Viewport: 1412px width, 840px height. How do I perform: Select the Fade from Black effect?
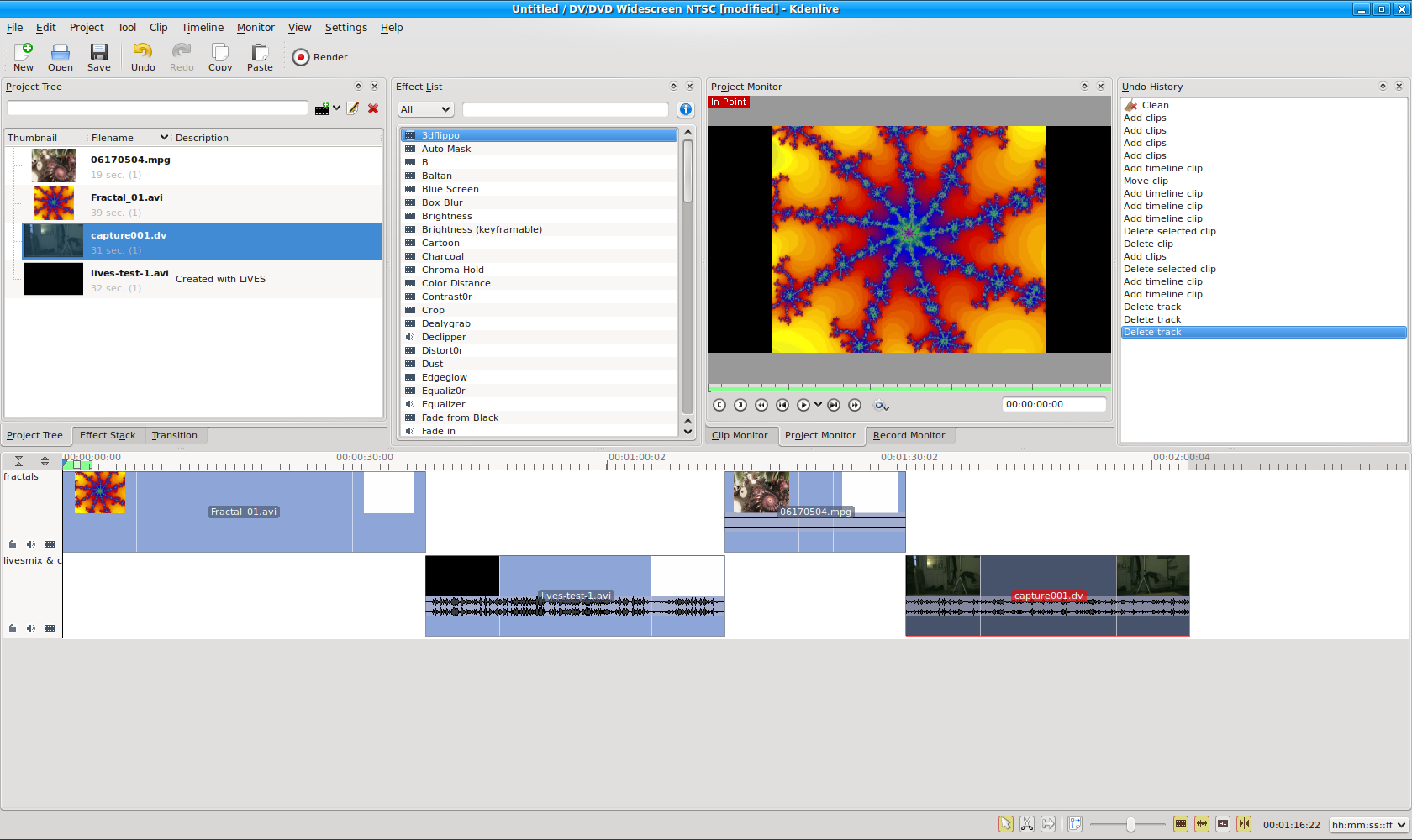coord(461,417)
